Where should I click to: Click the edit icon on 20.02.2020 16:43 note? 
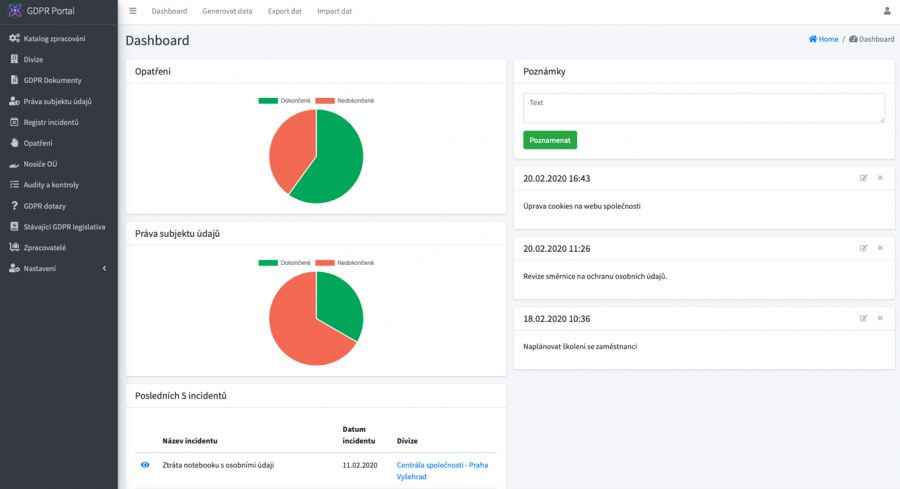863,178
